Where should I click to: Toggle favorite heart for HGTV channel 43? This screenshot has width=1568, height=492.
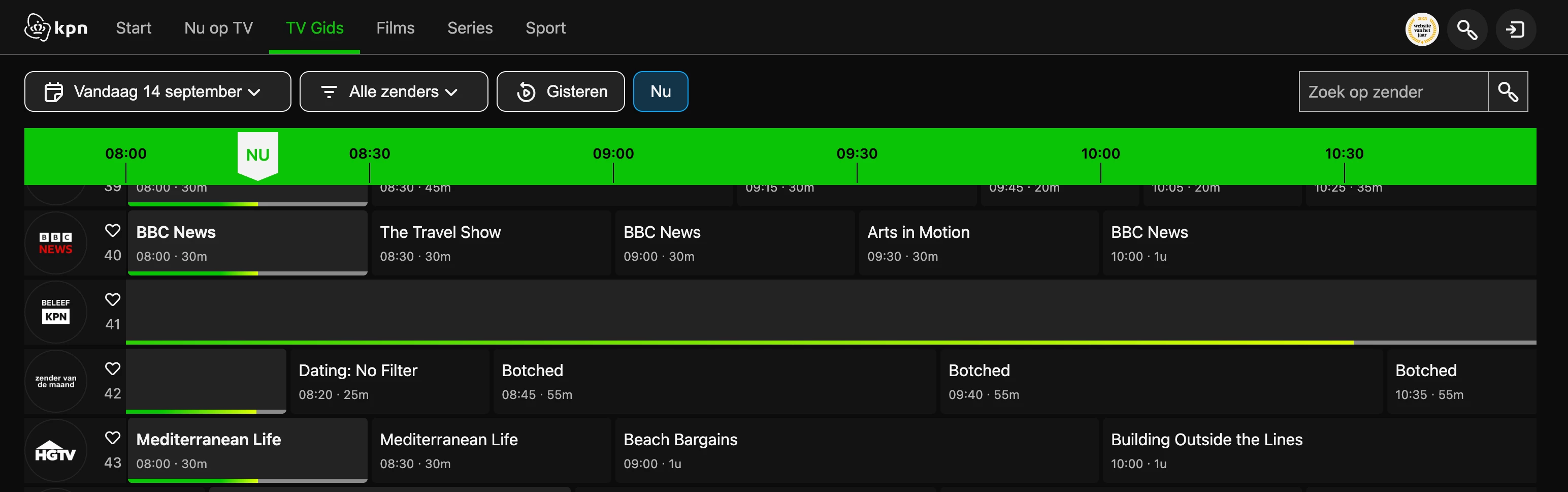pyautogui.click(x=113, y=438)
